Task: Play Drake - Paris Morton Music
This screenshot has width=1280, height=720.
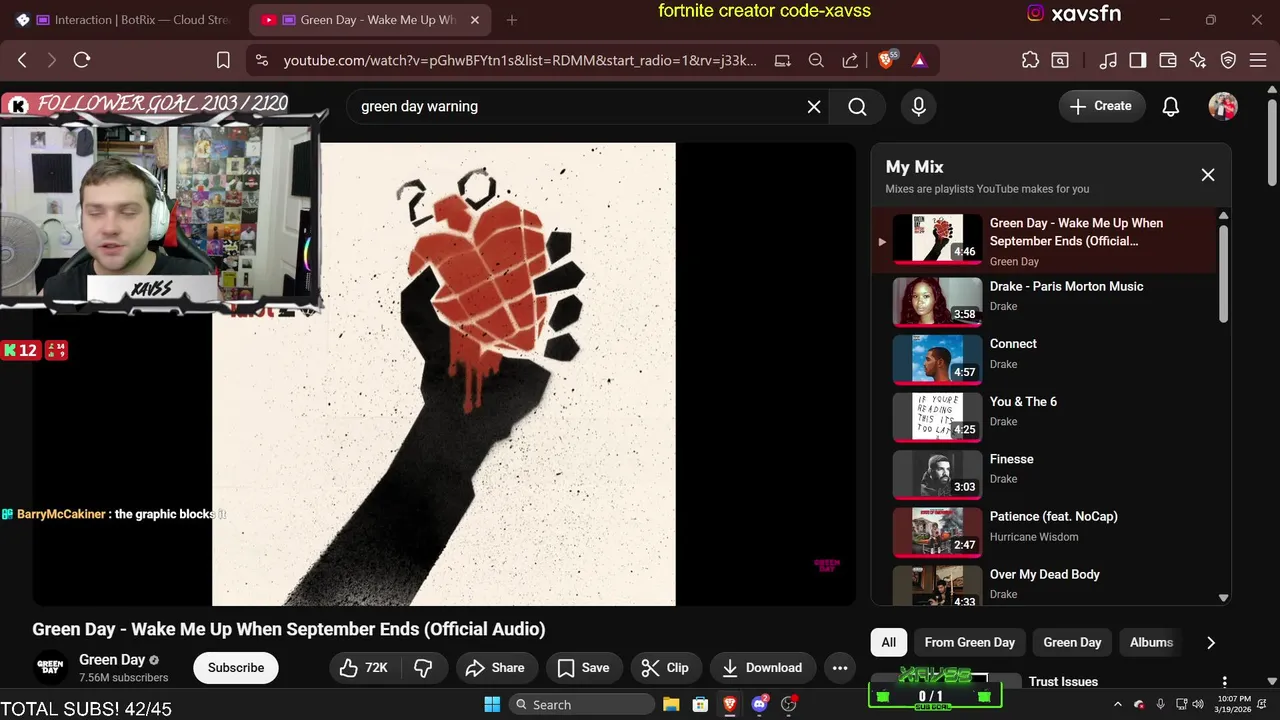Action: (x=1044, y=301)
